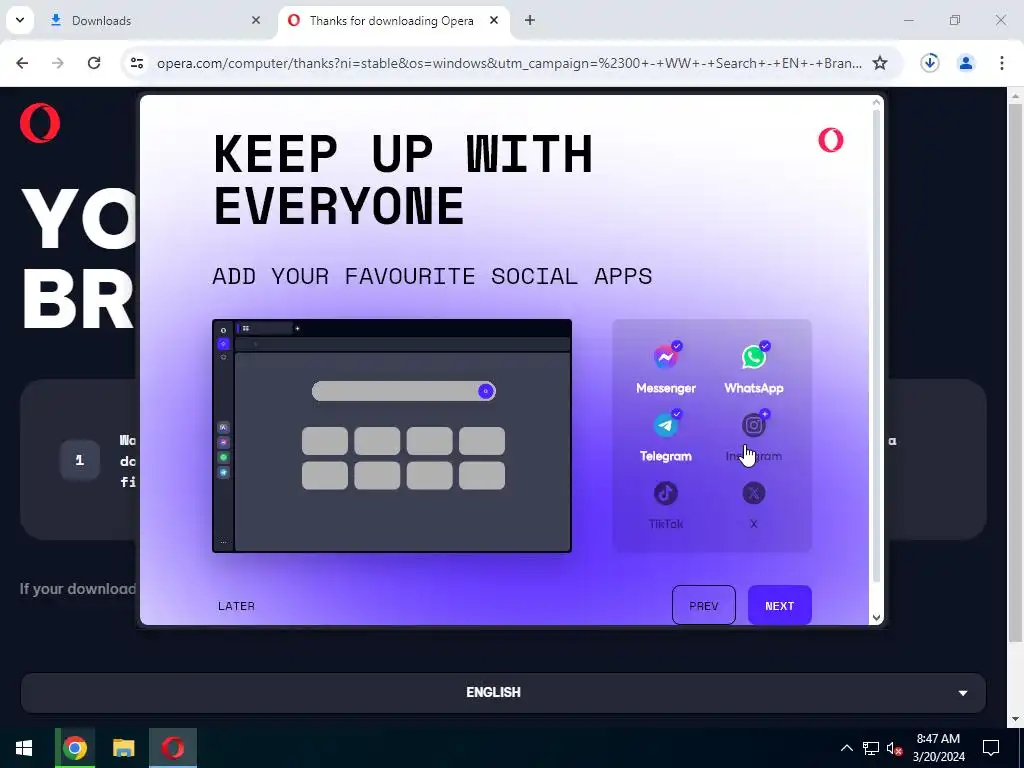Click the address bar URL
Screen dimensions: 1024x768
(509, 63)
